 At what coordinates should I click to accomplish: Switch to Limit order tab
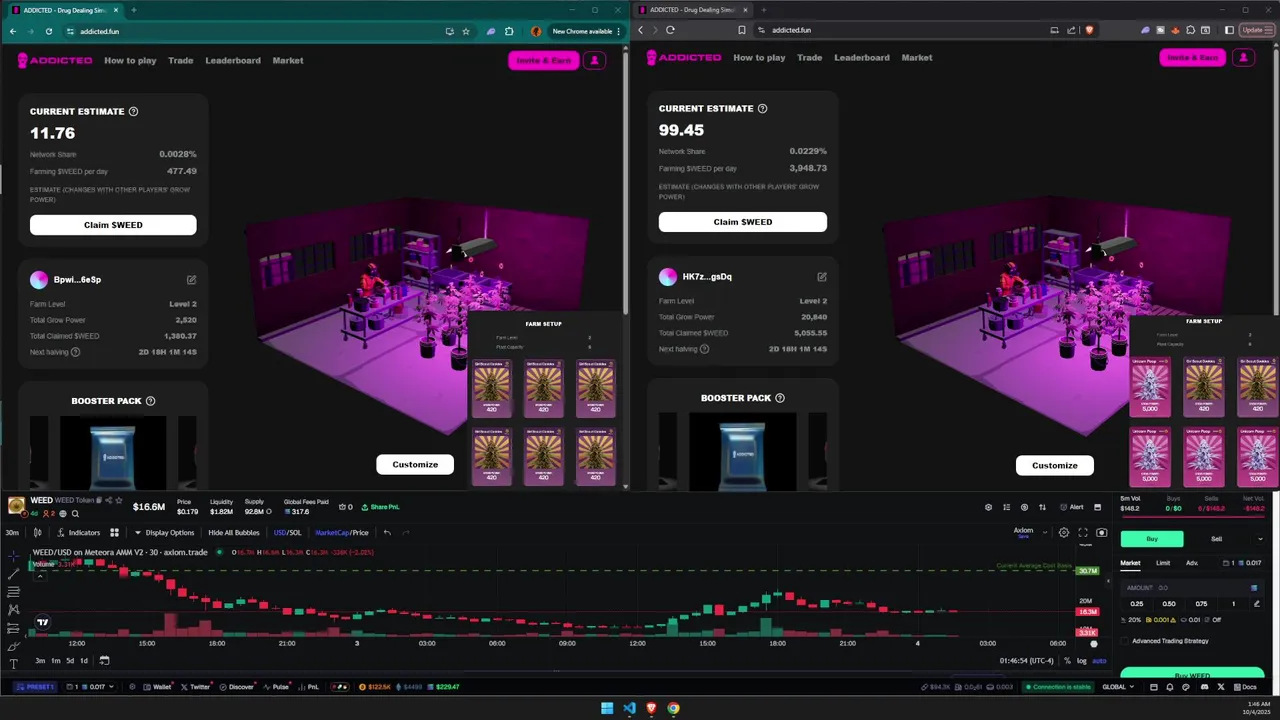1163,563
